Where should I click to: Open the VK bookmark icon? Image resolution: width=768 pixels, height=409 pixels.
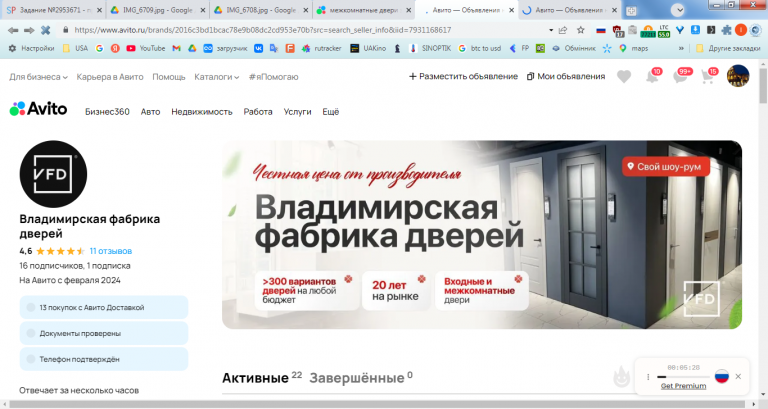point(258,48)
